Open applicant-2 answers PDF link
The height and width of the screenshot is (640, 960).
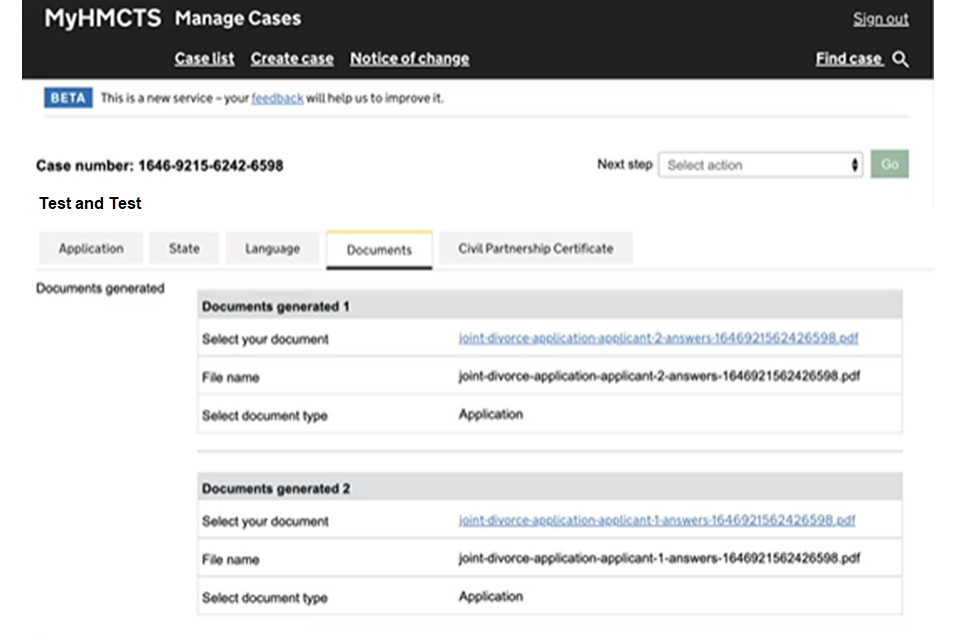point(658,338)
